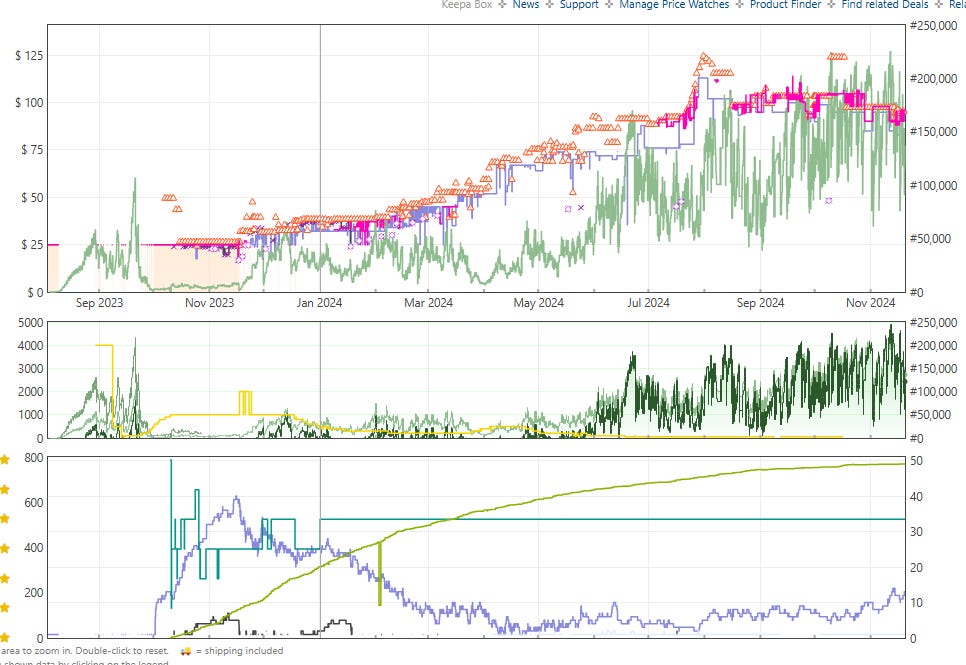Open Find related Deals
This screenshot has width=966, height=665.
pos(885,4)
